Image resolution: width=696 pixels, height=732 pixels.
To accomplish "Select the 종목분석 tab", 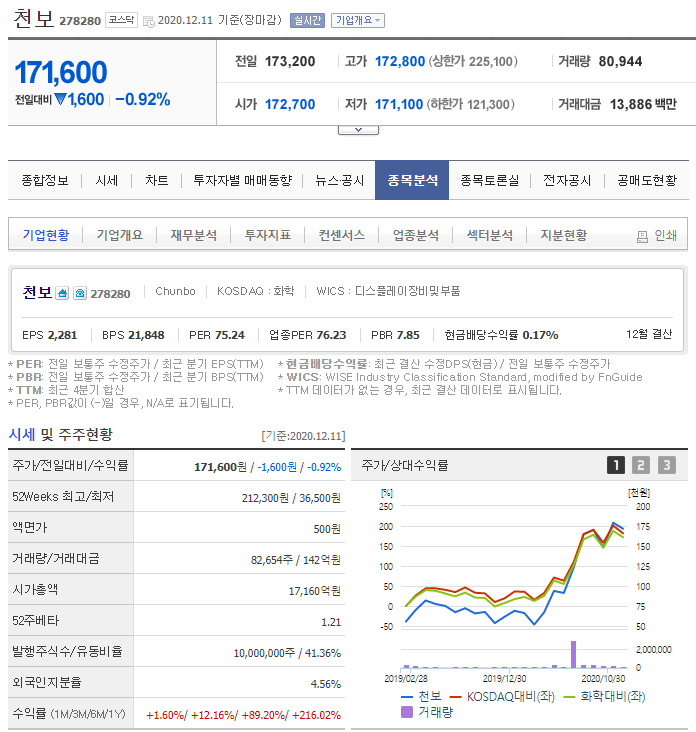I will coord(412,180).
